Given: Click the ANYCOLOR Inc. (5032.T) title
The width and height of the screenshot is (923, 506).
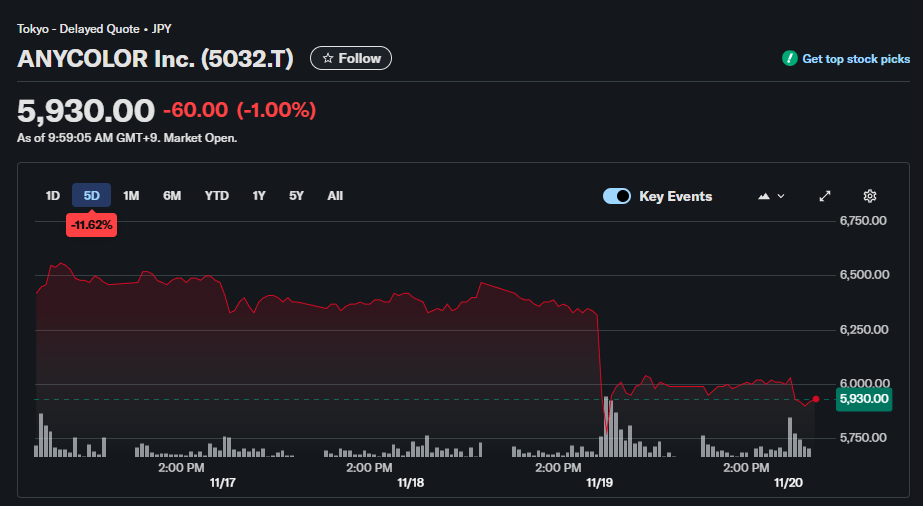Looking at the screenshot, I should coord(155,59).
